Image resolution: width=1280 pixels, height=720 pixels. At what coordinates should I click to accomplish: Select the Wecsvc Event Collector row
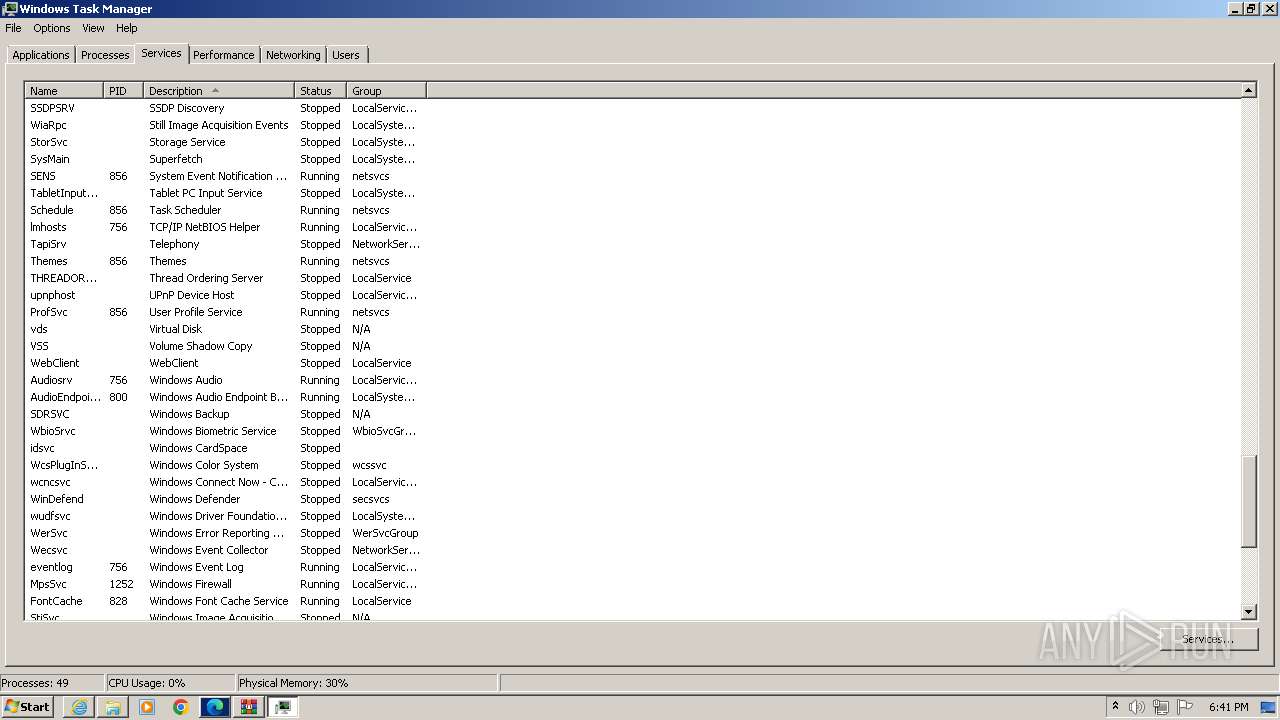click(225, 550)
